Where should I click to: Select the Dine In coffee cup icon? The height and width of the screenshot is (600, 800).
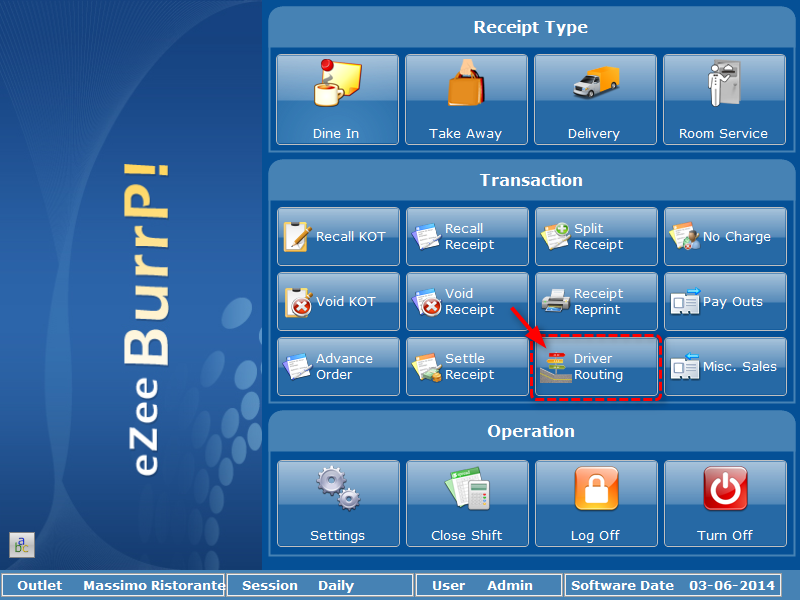337,83
